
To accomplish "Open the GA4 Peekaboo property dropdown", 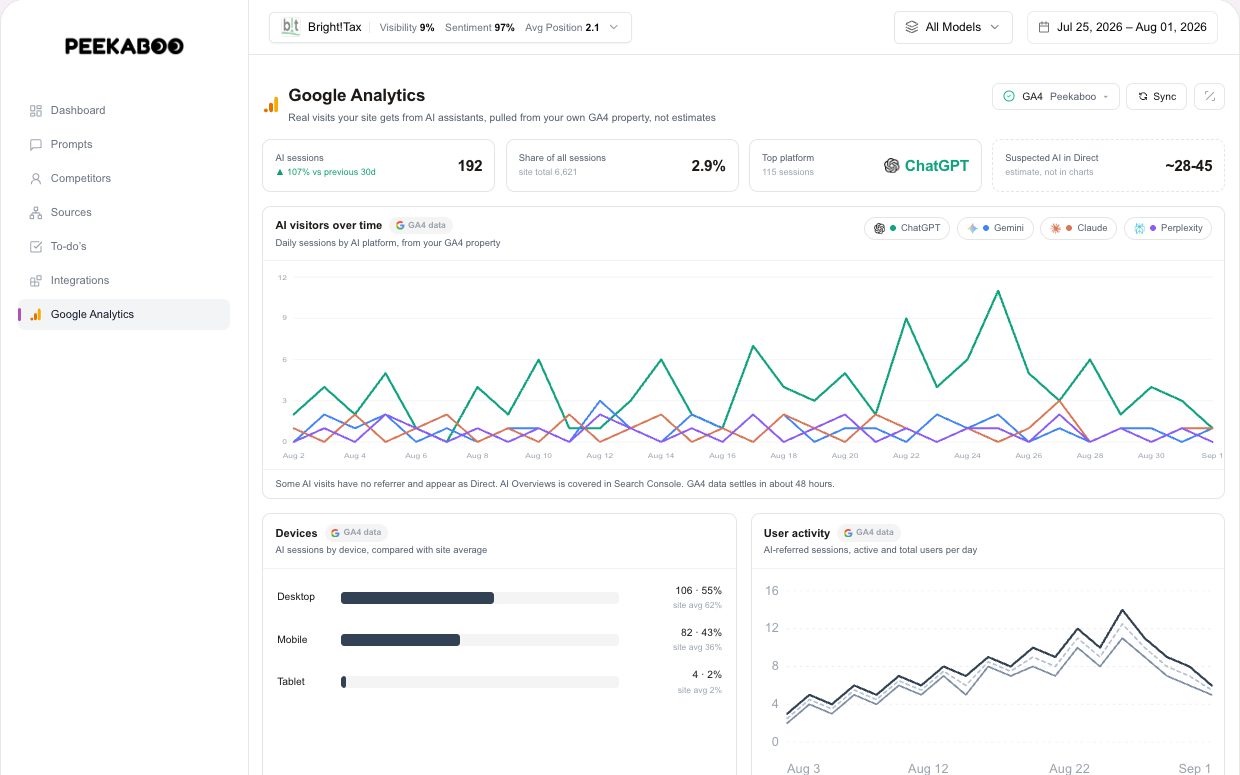I will coord(1055,96).
